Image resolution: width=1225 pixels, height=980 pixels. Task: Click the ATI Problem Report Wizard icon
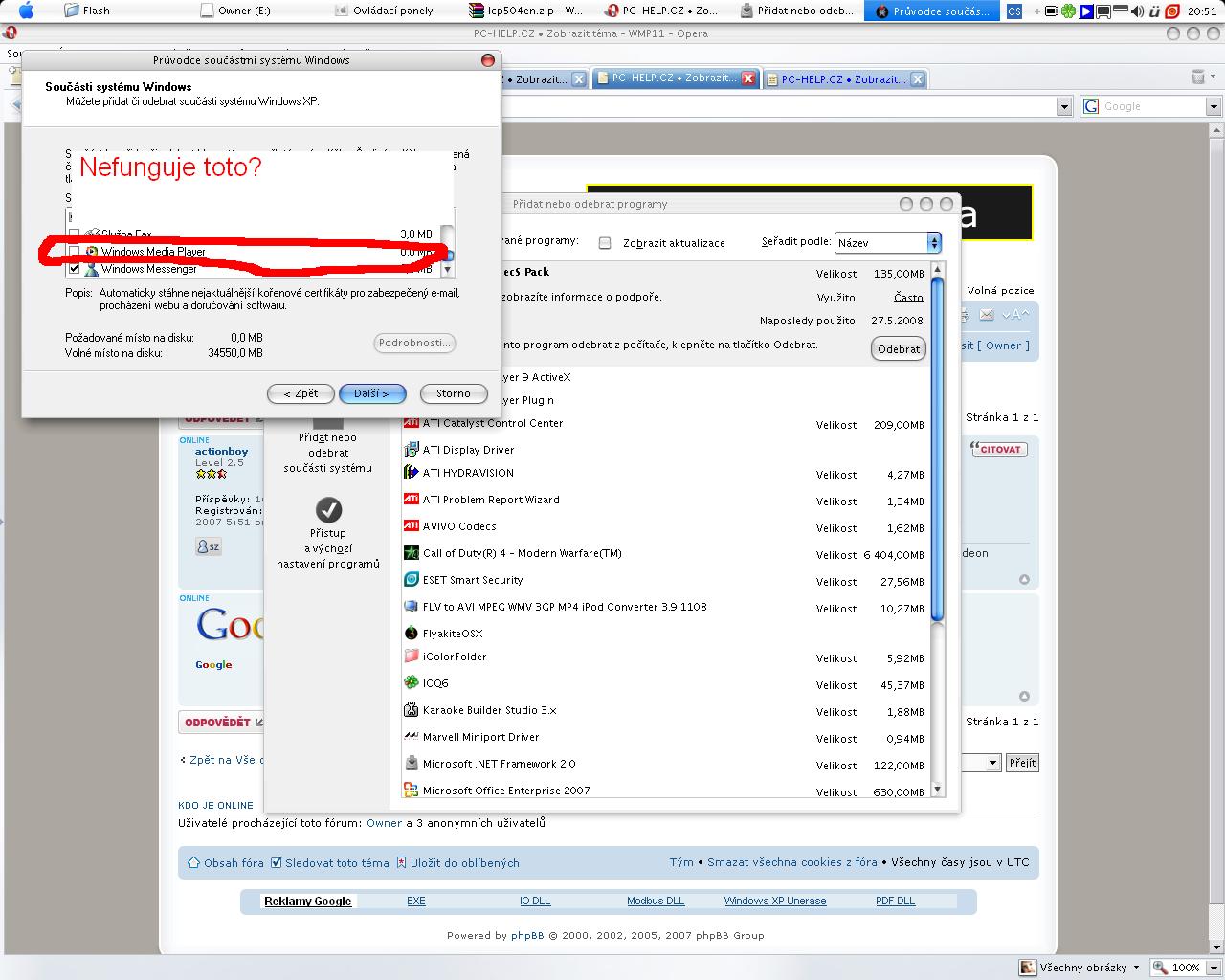point(411,500)
